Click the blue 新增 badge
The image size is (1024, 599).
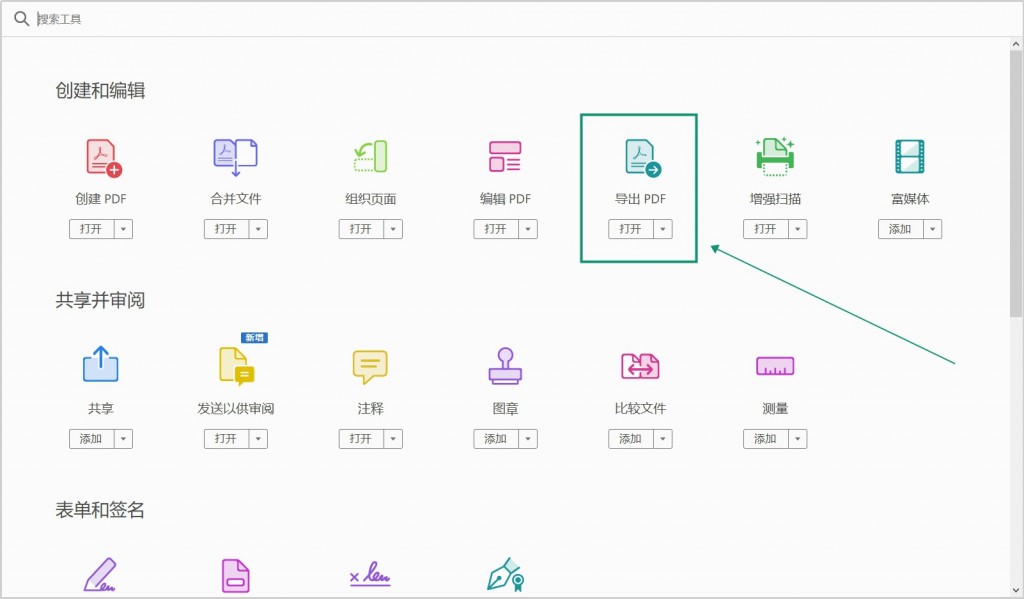point(255,338)
